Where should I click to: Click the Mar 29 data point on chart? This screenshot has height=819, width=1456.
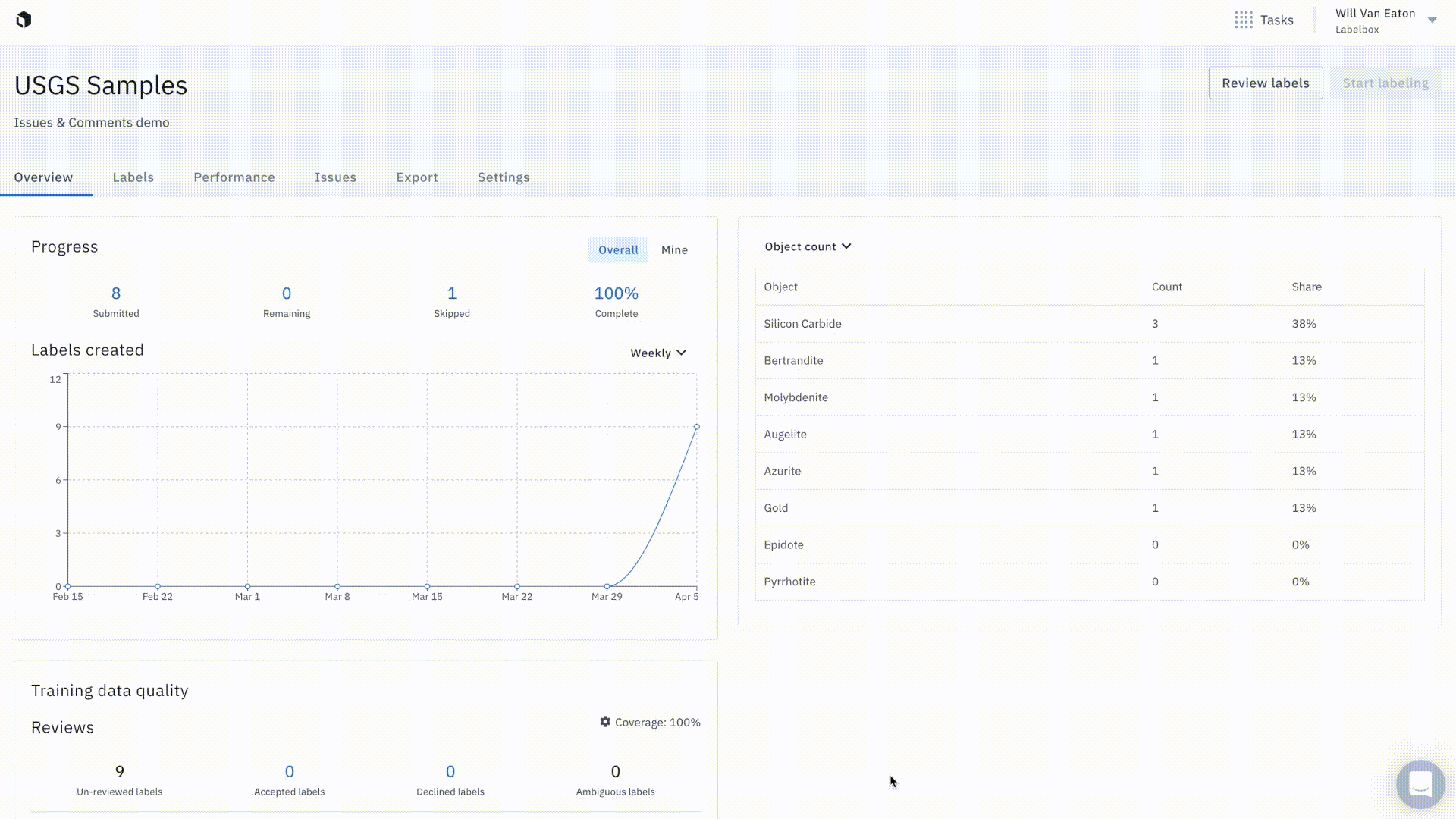[x=607, y=586]
